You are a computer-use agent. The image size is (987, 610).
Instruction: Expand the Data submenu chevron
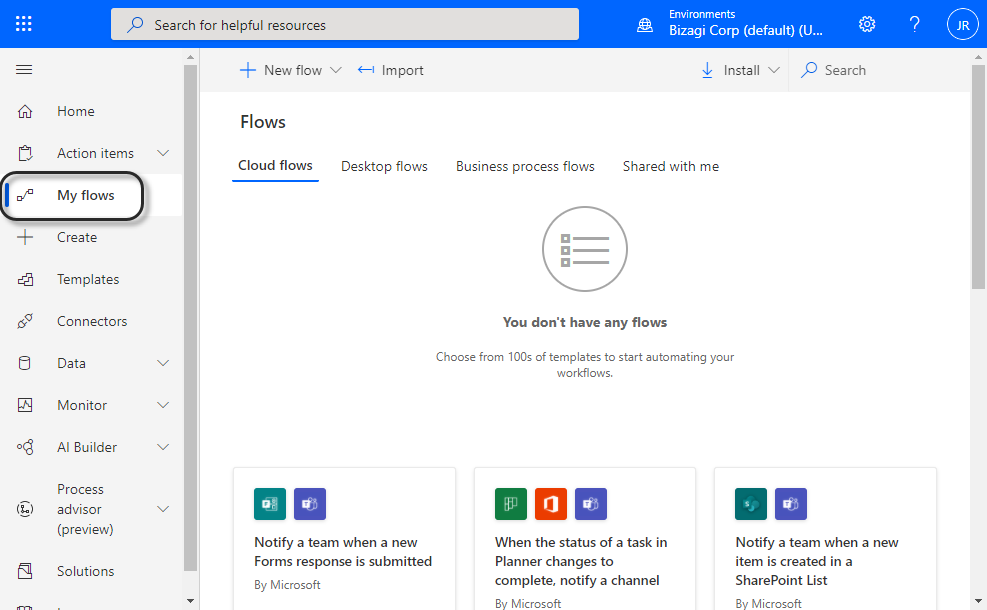pos(163,363)
